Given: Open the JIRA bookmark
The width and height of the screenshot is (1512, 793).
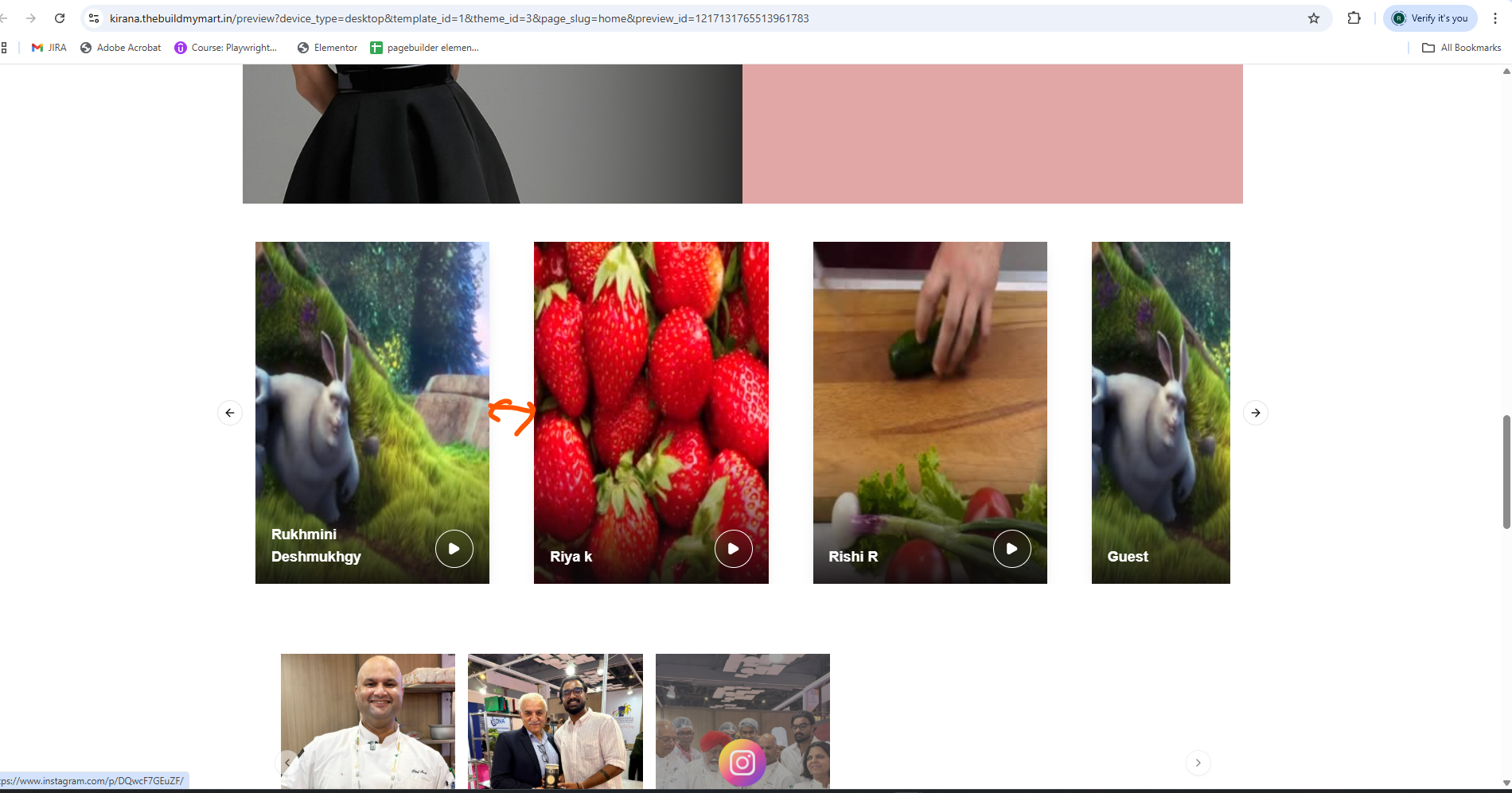Looking at the screenshot, I should click(49, 48).
